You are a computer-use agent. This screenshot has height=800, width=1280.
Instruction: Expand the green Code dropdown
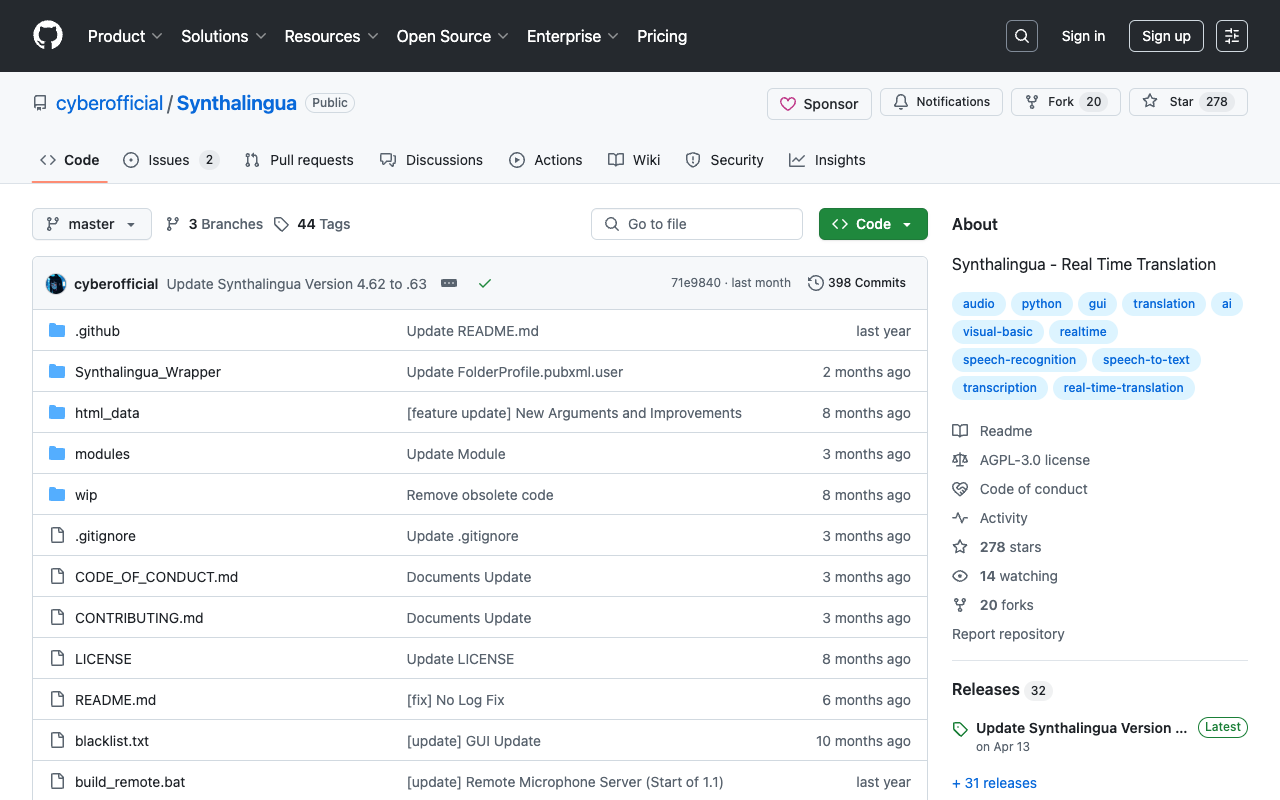(x=872, y=224)
